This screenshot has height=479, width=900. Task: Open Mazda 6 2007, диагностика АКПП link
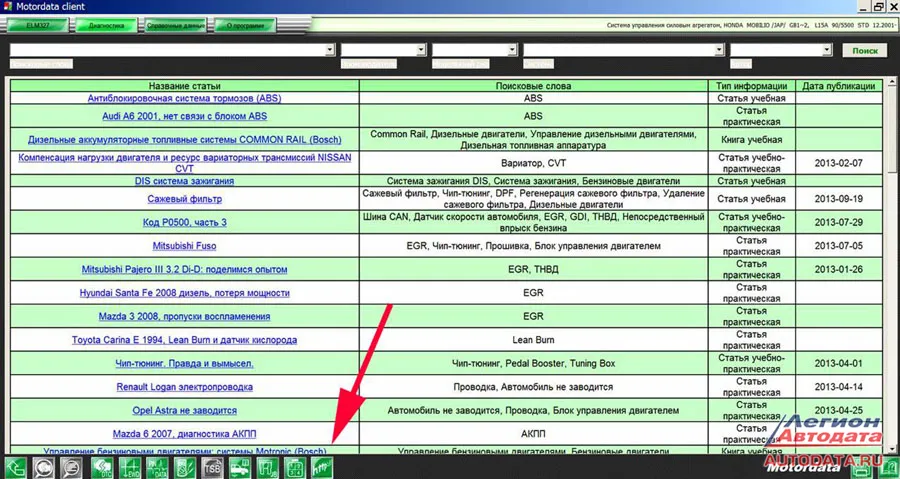(x=184, y=434)
